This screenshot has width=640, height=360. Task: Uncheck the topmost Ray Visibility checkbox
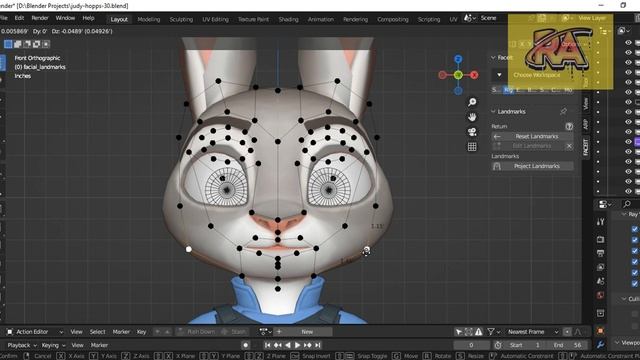635,229
